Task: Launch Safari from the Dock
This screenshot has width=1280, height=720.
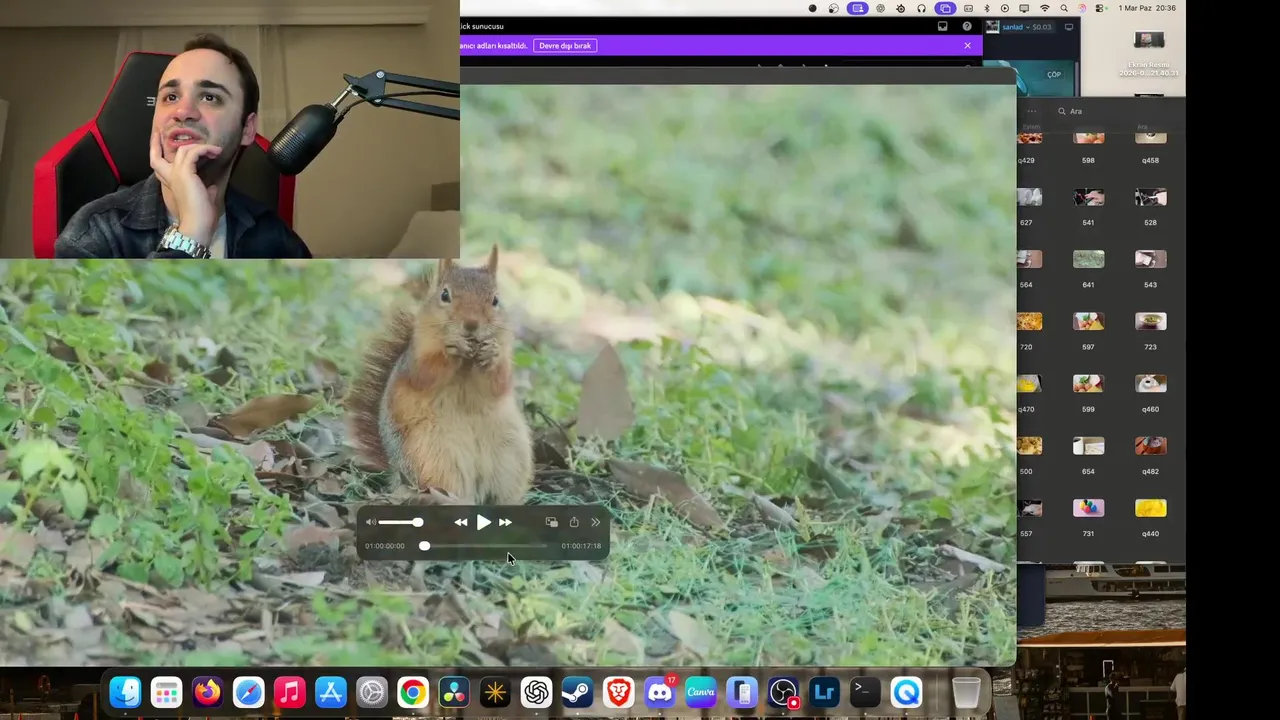Action: tap(248, 692)
